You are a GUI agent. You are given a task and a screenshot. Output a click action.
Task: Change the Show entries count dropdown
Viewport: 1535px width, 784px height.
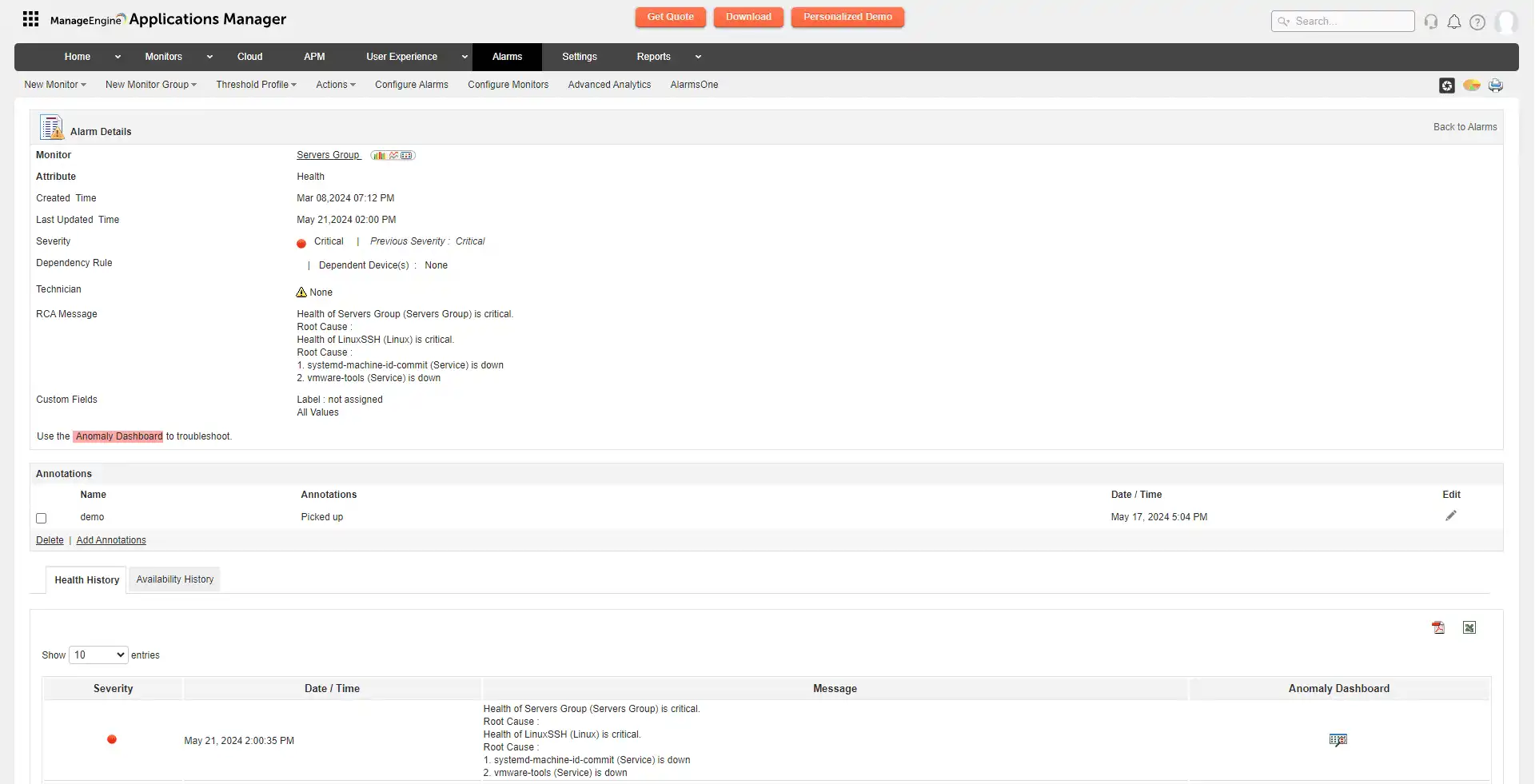click(97, 655)
